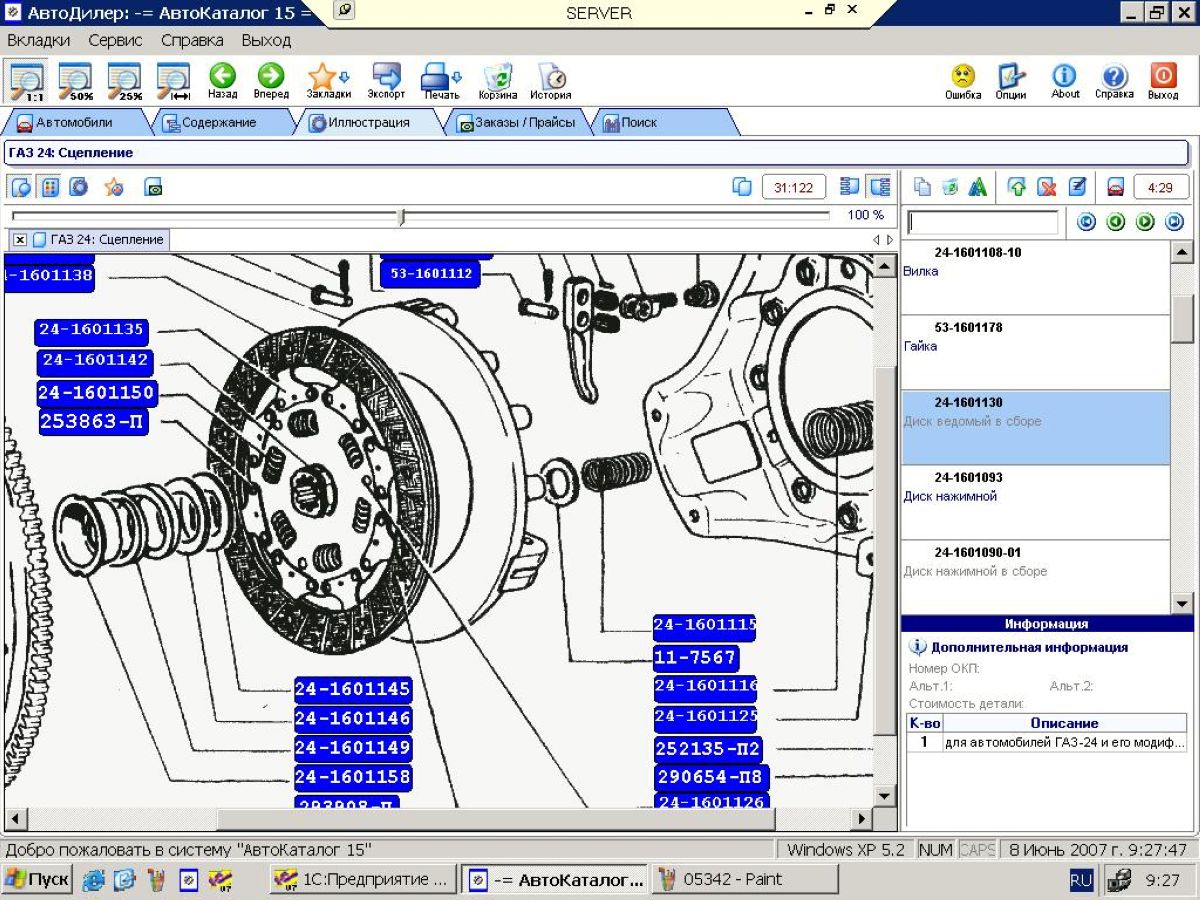Click callout label 252135-П2

[708, 749]
